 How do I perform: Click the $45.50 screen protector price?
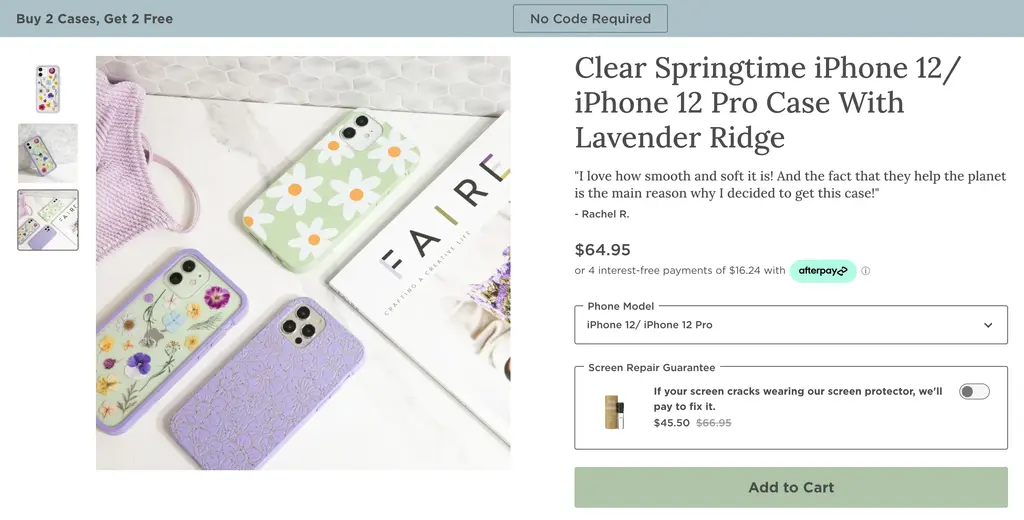pos(671,423)
